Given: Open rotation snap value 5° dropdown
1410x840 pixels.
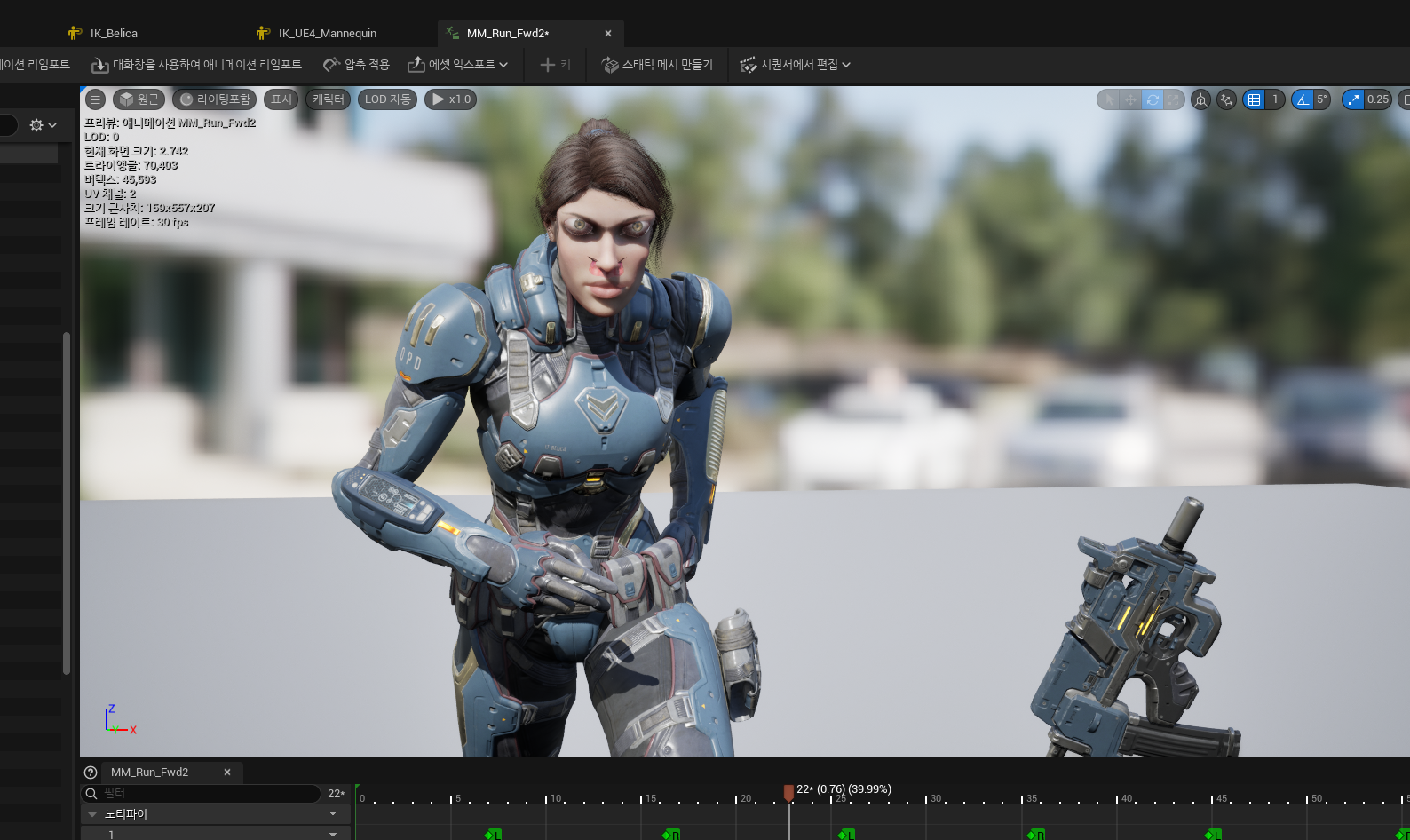Looking at the screenshot, I should pos(1322,99).
